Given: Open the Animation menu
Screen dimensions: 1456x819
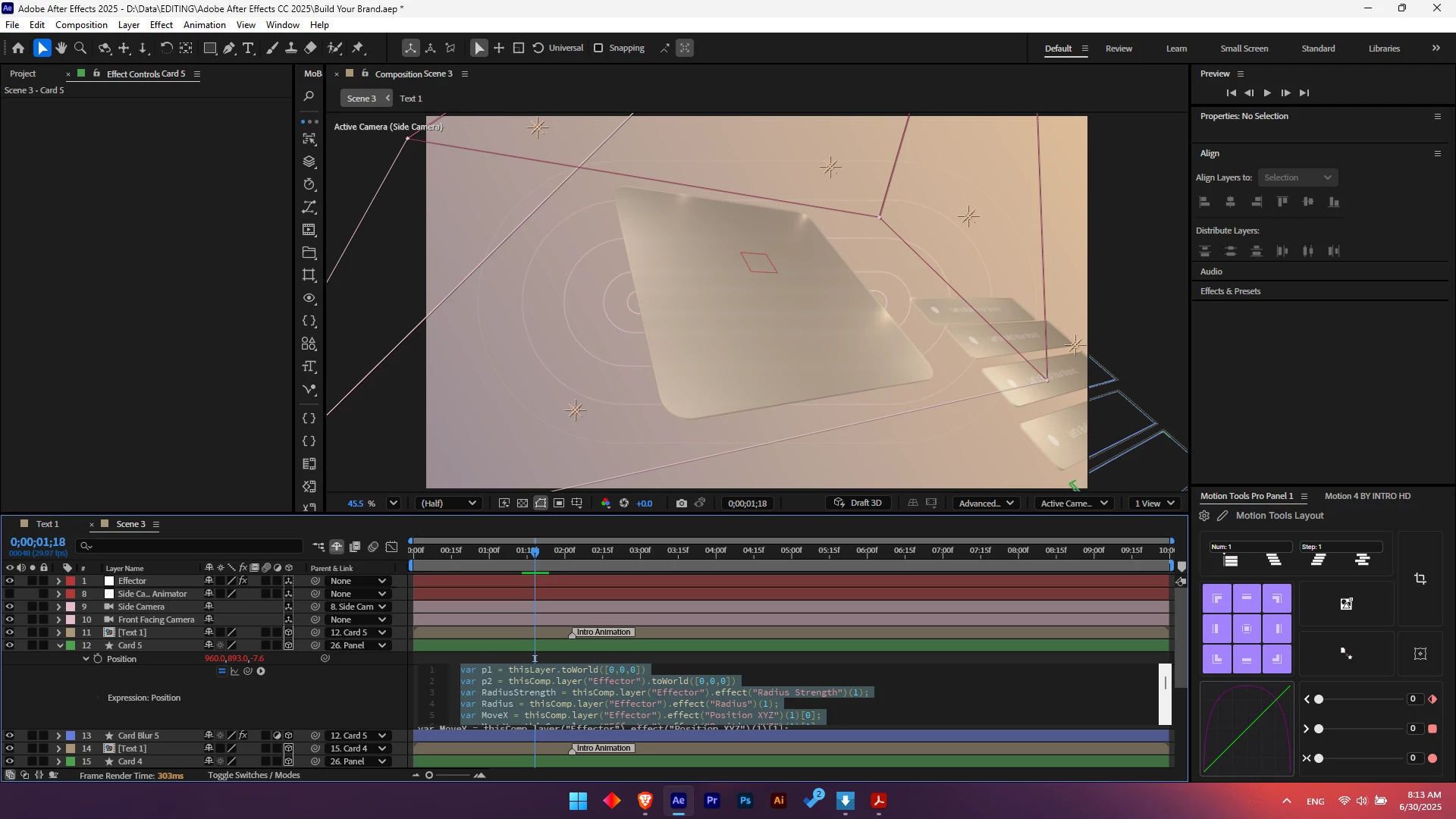Looking at the screenshot, I should (204, 25).
